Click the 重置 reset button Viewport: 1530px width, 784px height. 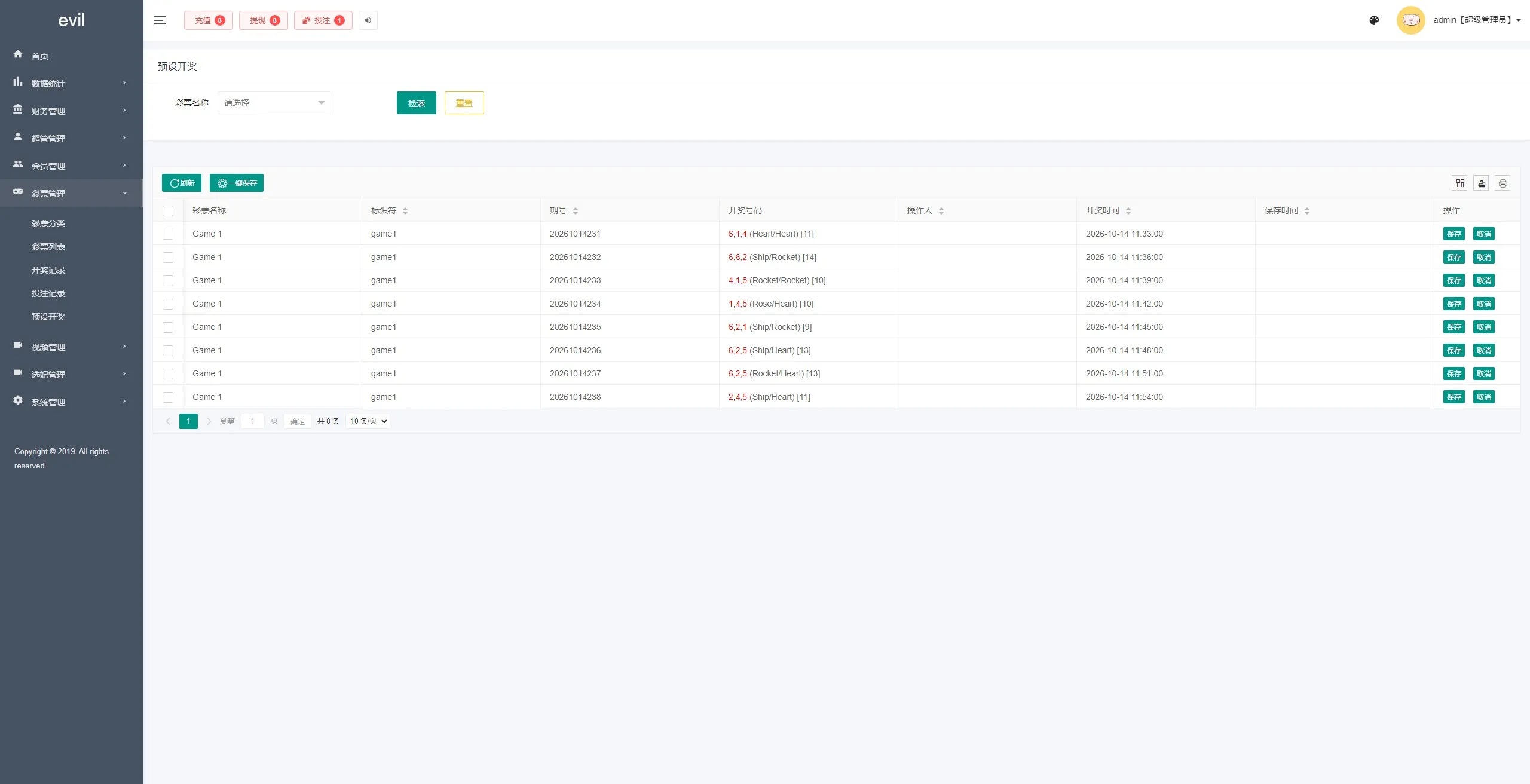(464, 103)
